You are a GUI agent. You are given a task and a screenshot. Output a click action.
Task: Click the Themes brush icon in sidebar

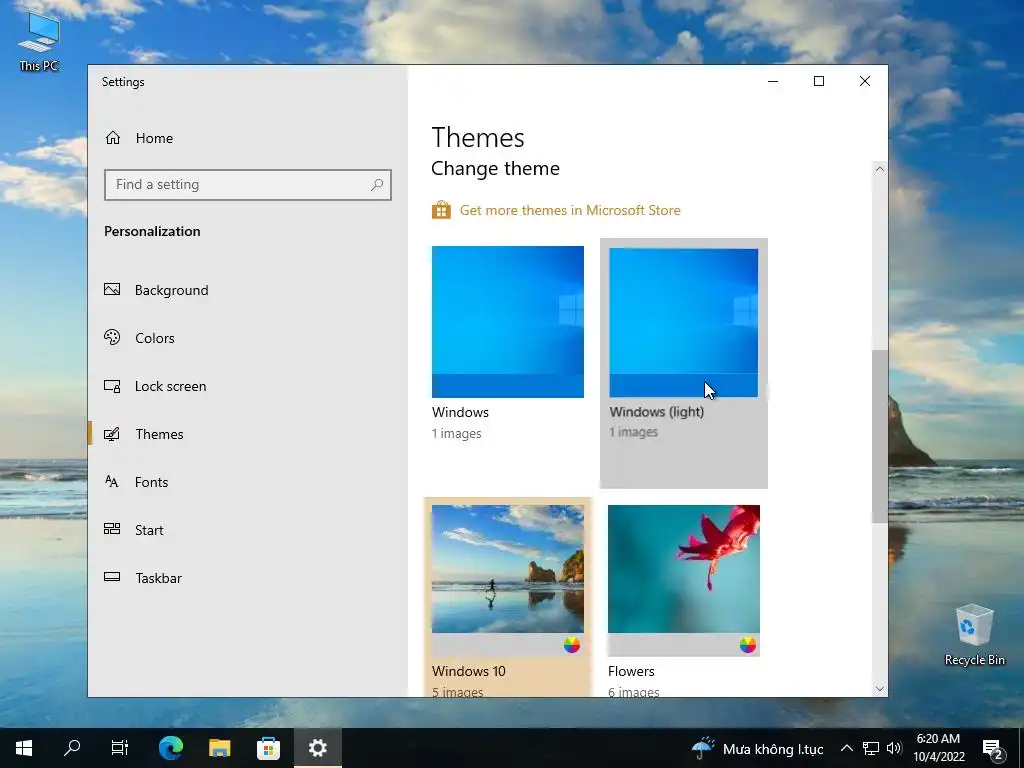click(x=112, y=434)
